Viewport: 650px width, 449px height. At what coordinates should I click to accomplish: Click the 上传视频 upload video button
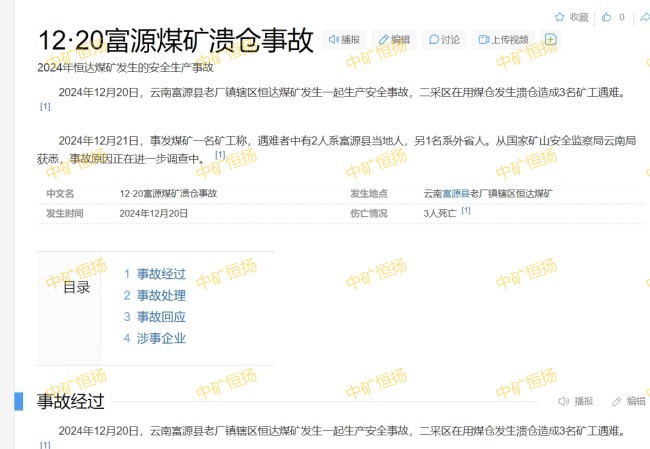502,40
